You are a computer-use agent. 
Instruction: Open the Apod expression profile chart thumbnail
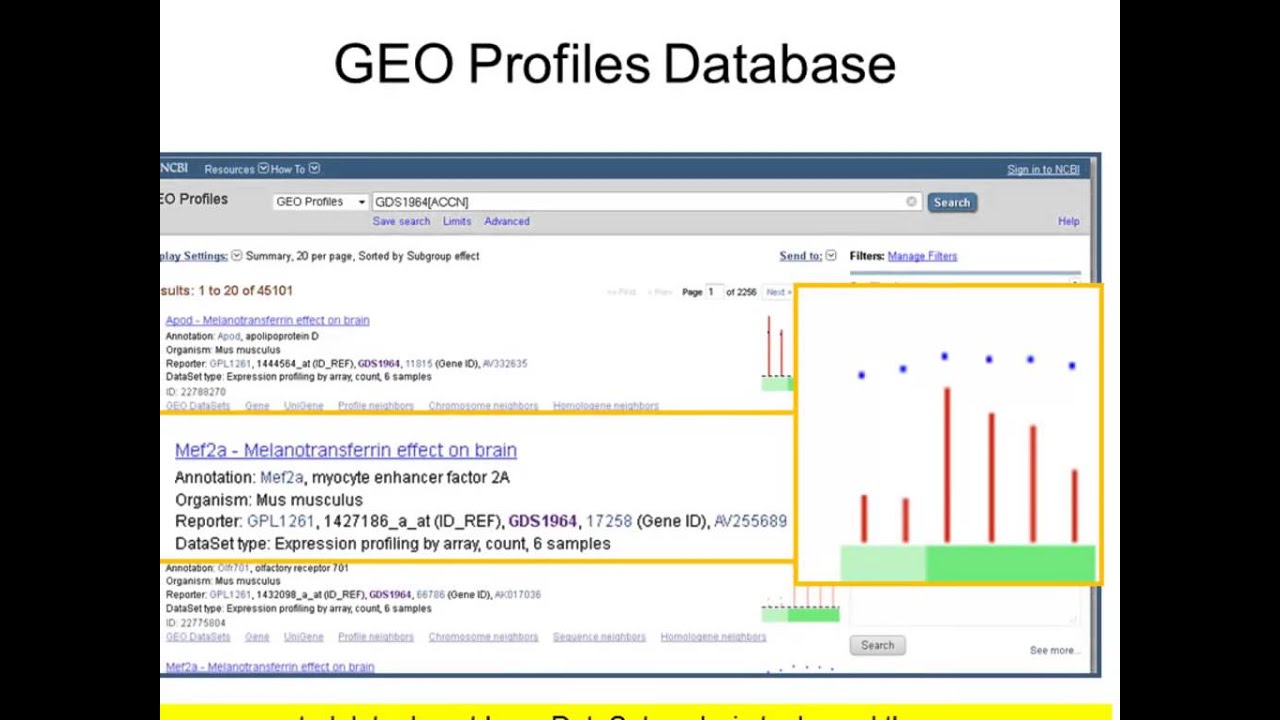coord(777,353)
